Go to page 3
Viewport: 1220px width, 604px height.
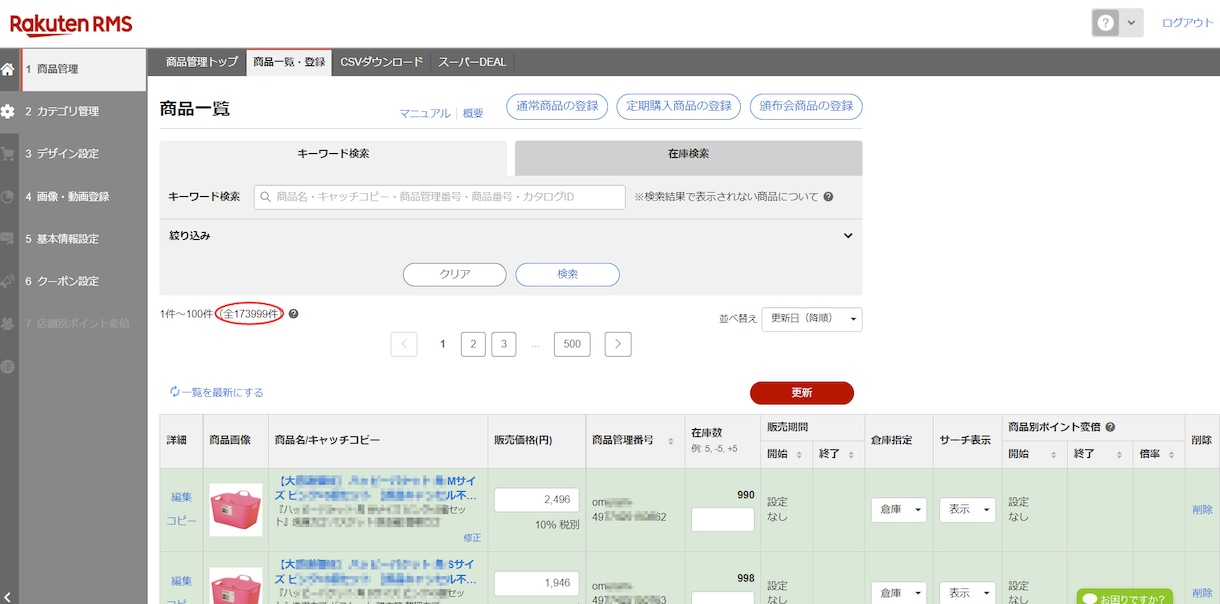504,344
